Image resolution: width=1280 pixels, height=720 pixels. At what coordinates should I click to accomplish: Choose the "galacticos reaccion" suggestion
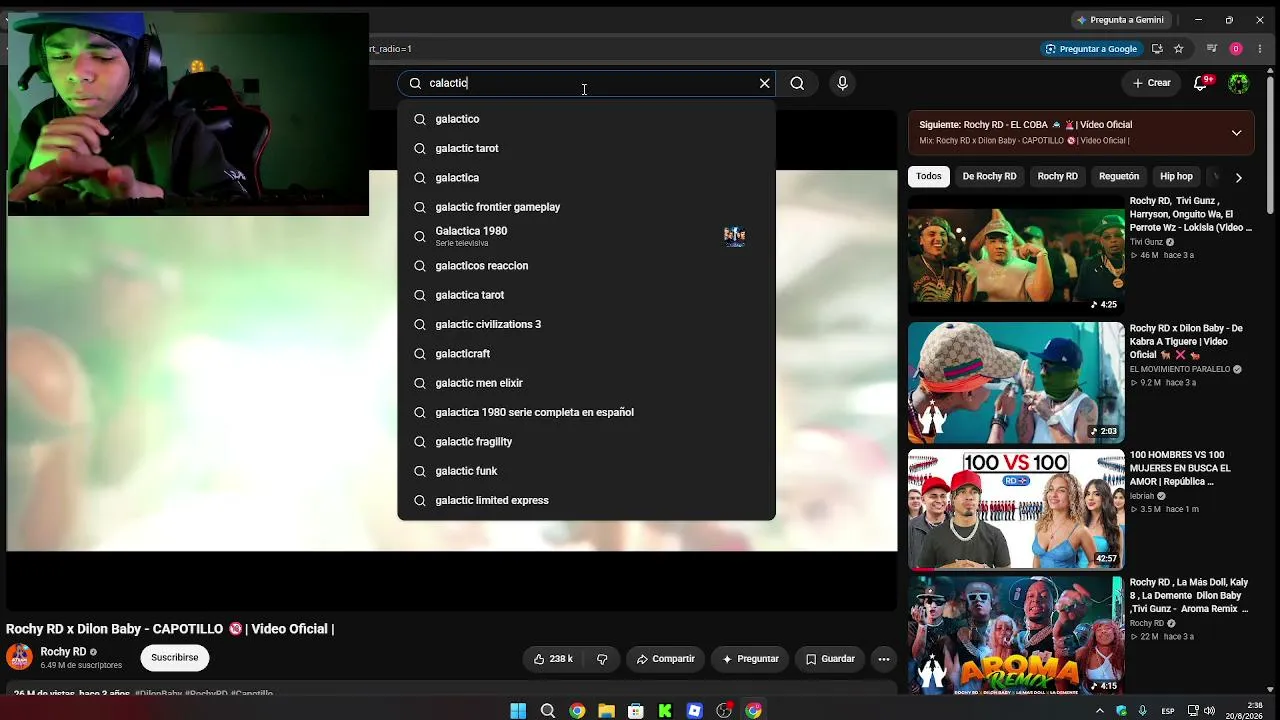[587, 265]
